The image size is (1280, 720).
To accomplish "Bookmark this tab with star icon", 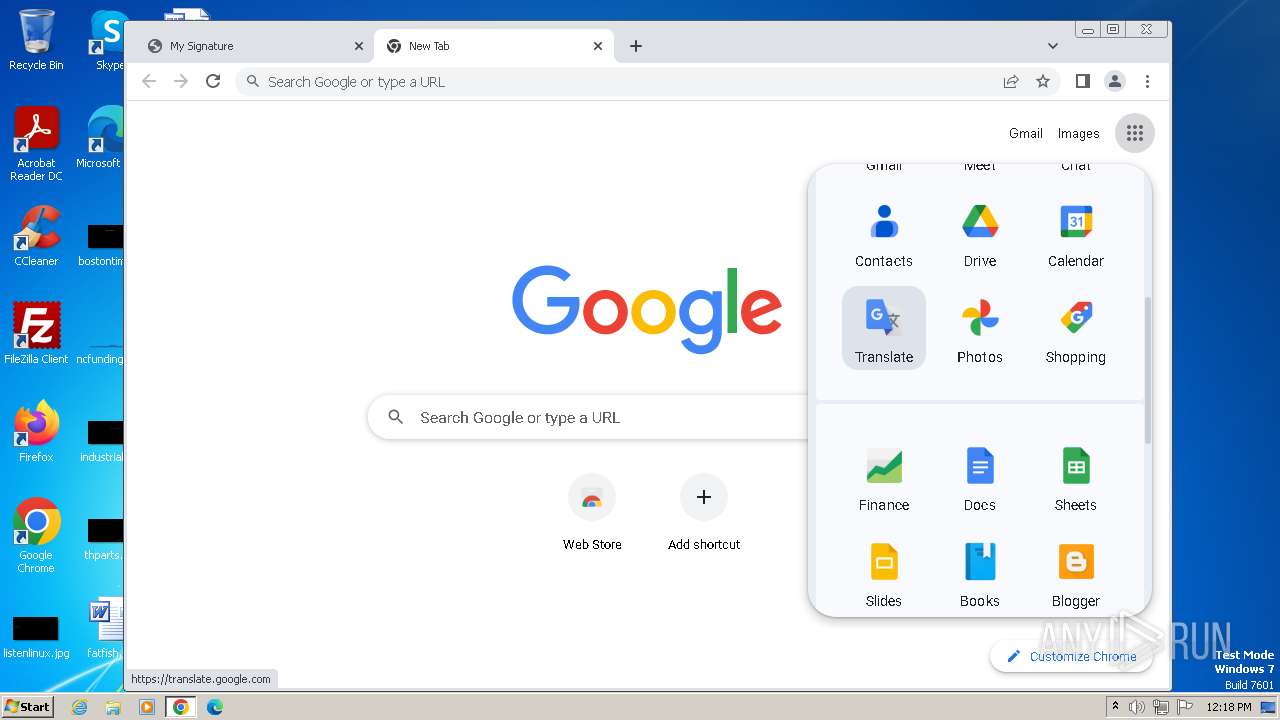I will click(x=1043, y=81).
